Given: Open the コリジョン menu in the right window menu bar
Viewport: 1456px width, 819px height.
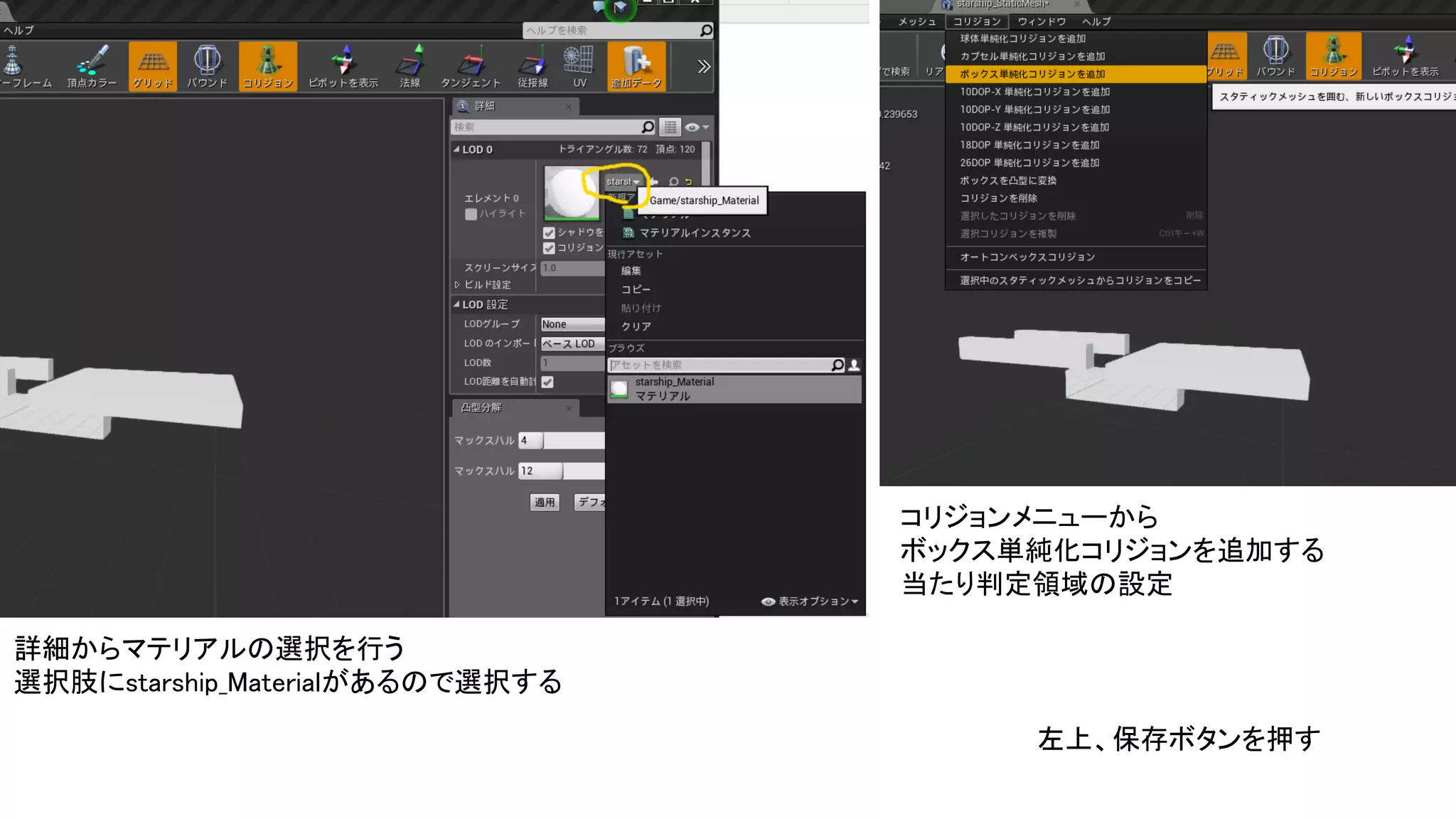Looking at the screenshot, I should (x=977, y=21).
